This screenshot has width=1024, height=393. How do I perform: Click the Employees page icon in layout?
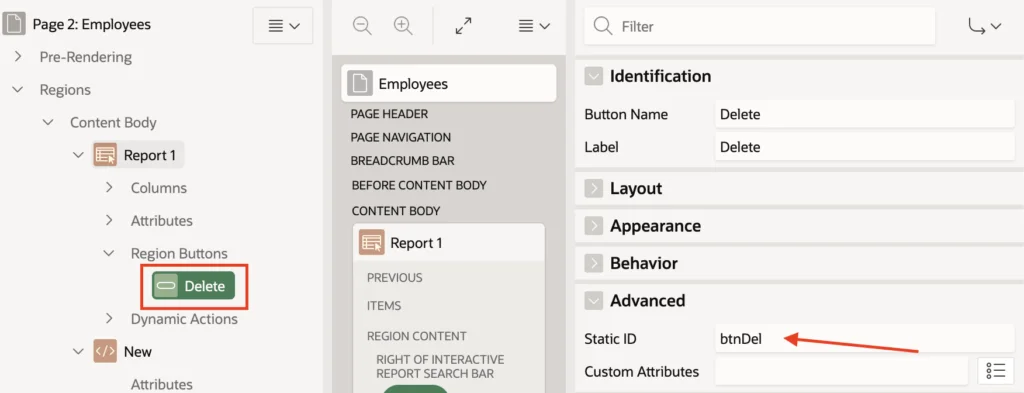(x=360, y=84)
